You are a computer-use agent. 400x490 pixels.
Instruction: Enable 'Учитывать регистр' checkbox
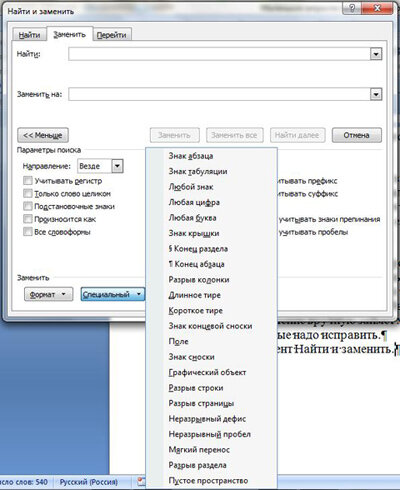(28, 181)
